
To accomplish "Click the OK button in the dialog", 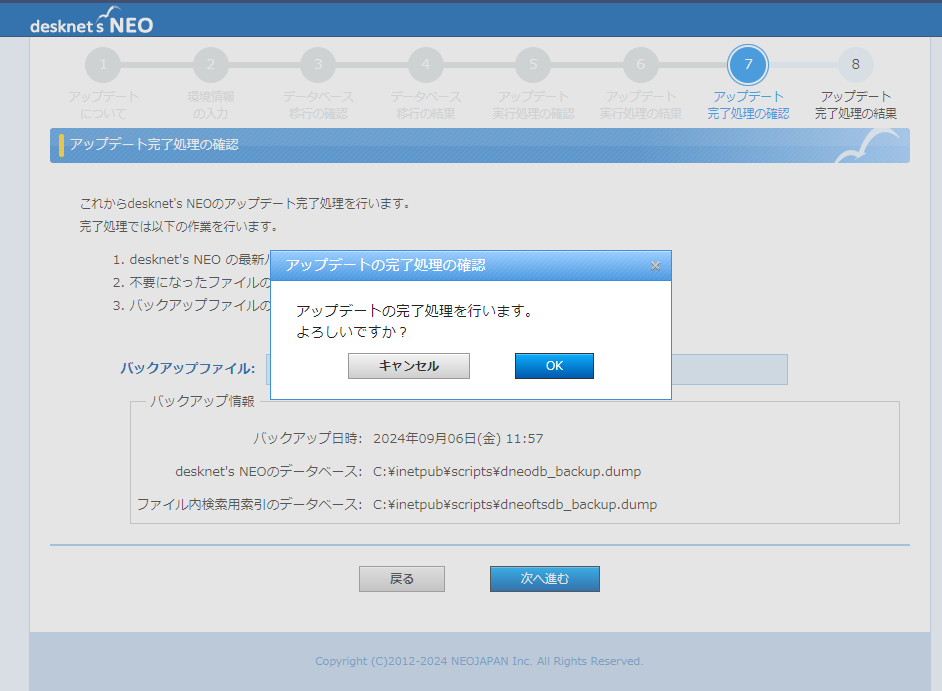I will [554, 366].
